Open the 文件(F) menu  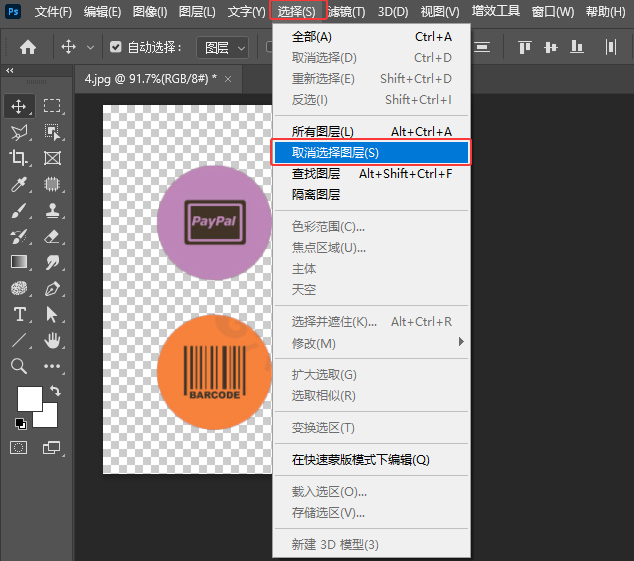53,12
